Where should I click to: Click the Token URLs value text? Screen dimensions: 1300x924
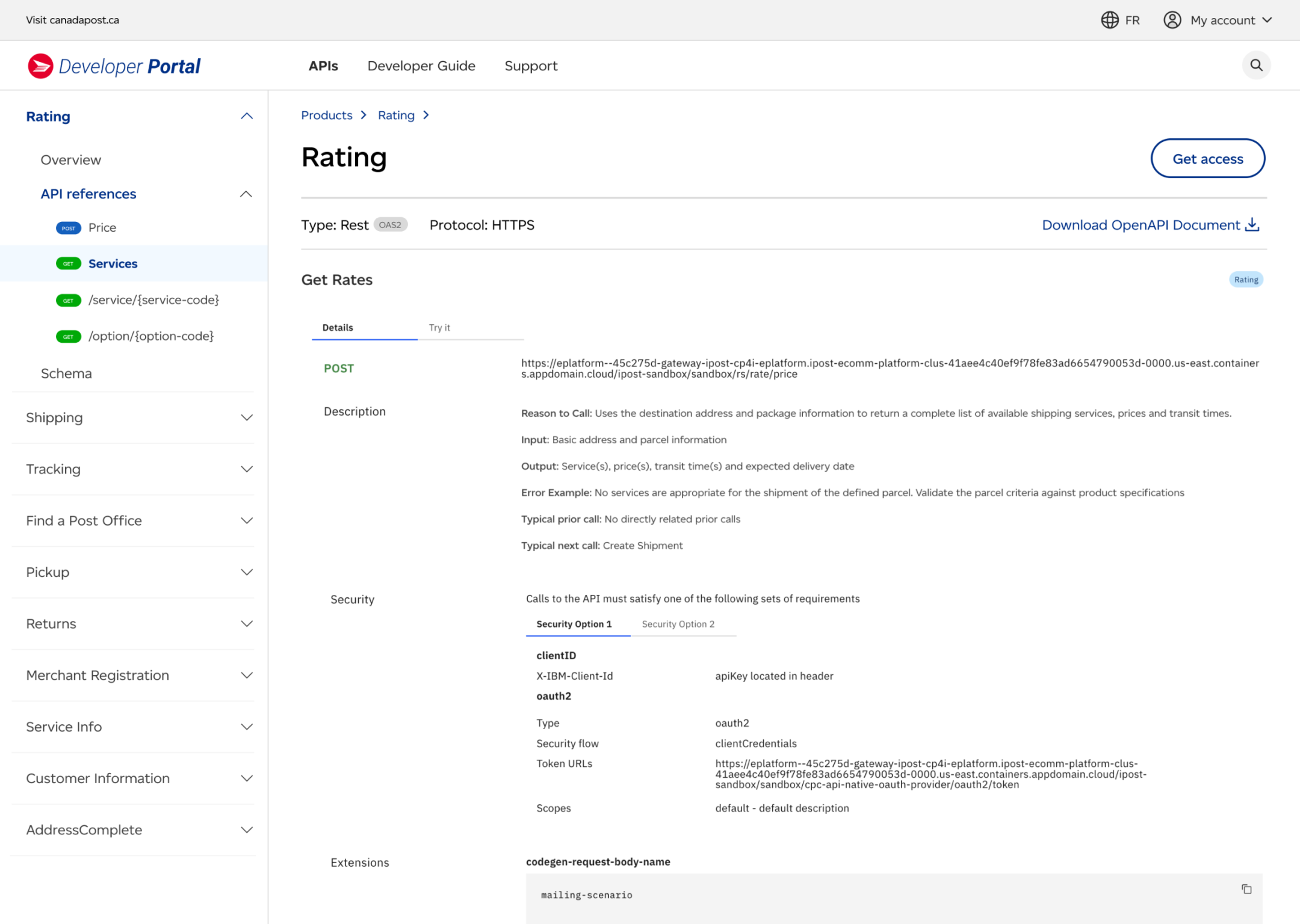pos(930,774)
